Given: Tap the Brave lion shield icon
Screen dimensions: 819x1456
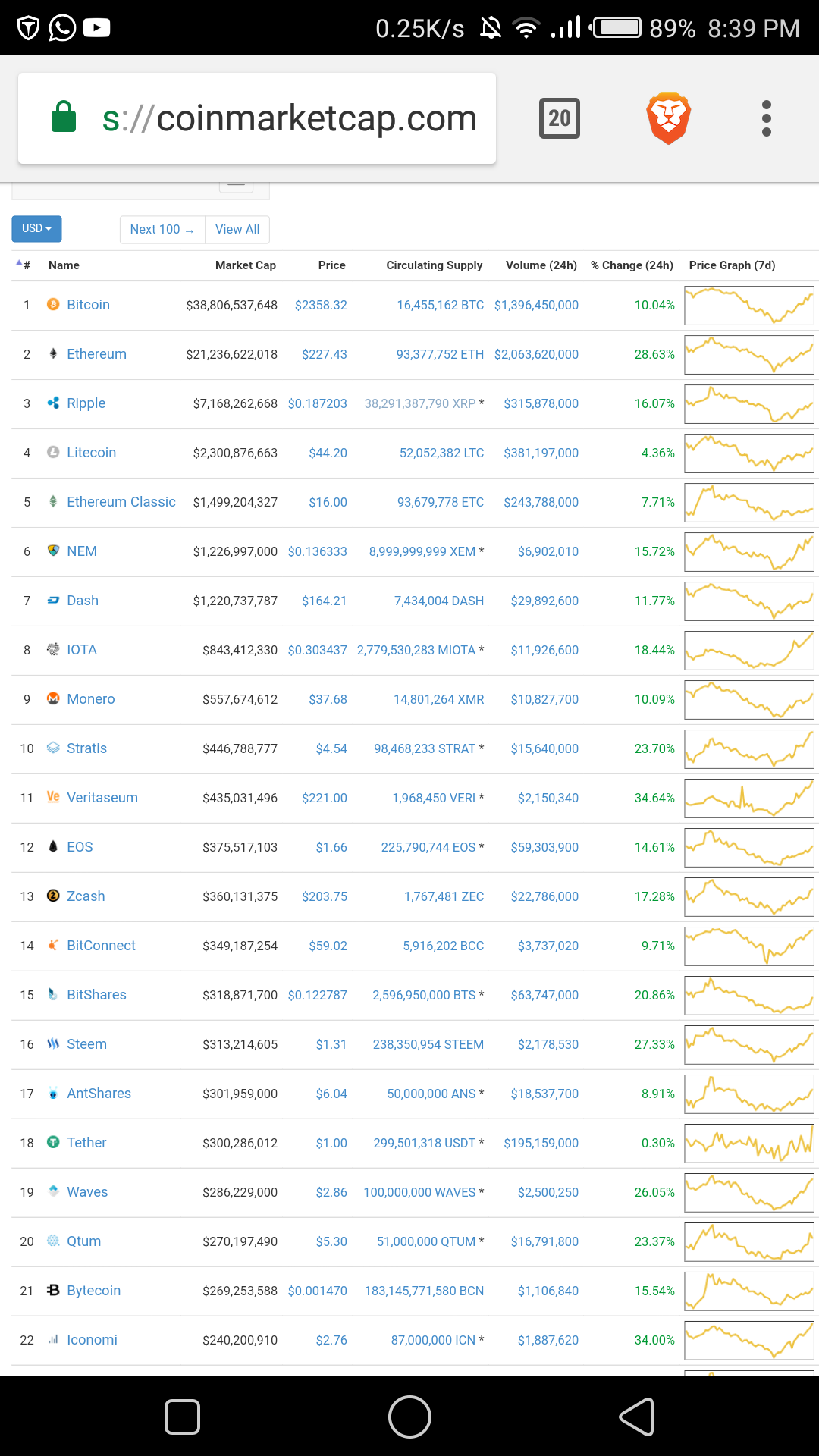Looking at the screenshot, I should (668, 118).
